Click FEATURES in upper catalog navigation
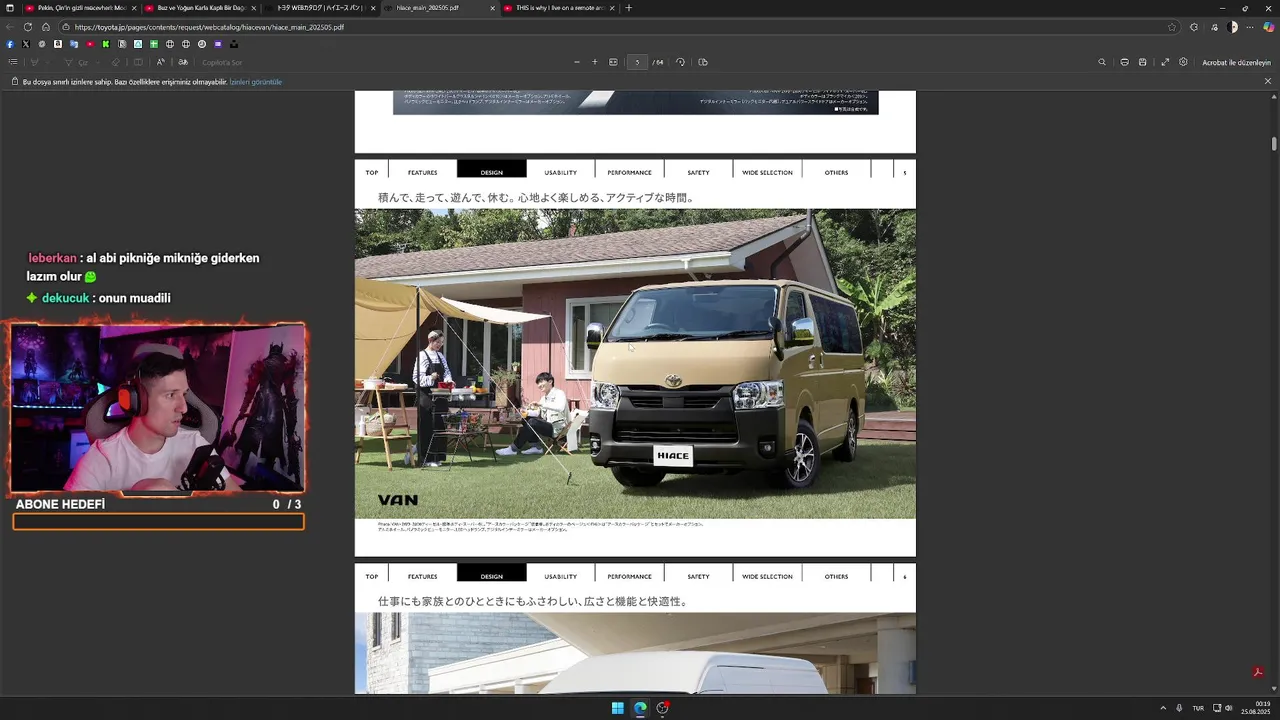 click(422, 172)
